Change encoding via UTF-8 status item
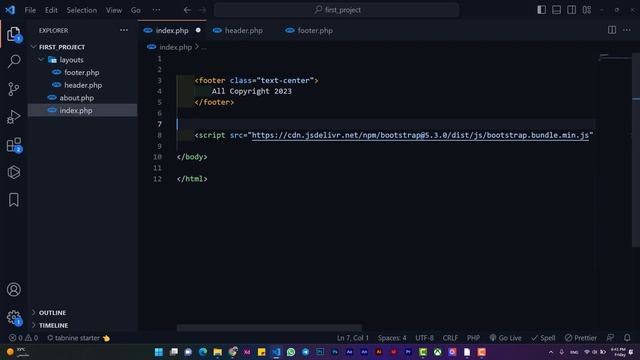The width and height of the screenshot is (640, 360). [424, 338]
